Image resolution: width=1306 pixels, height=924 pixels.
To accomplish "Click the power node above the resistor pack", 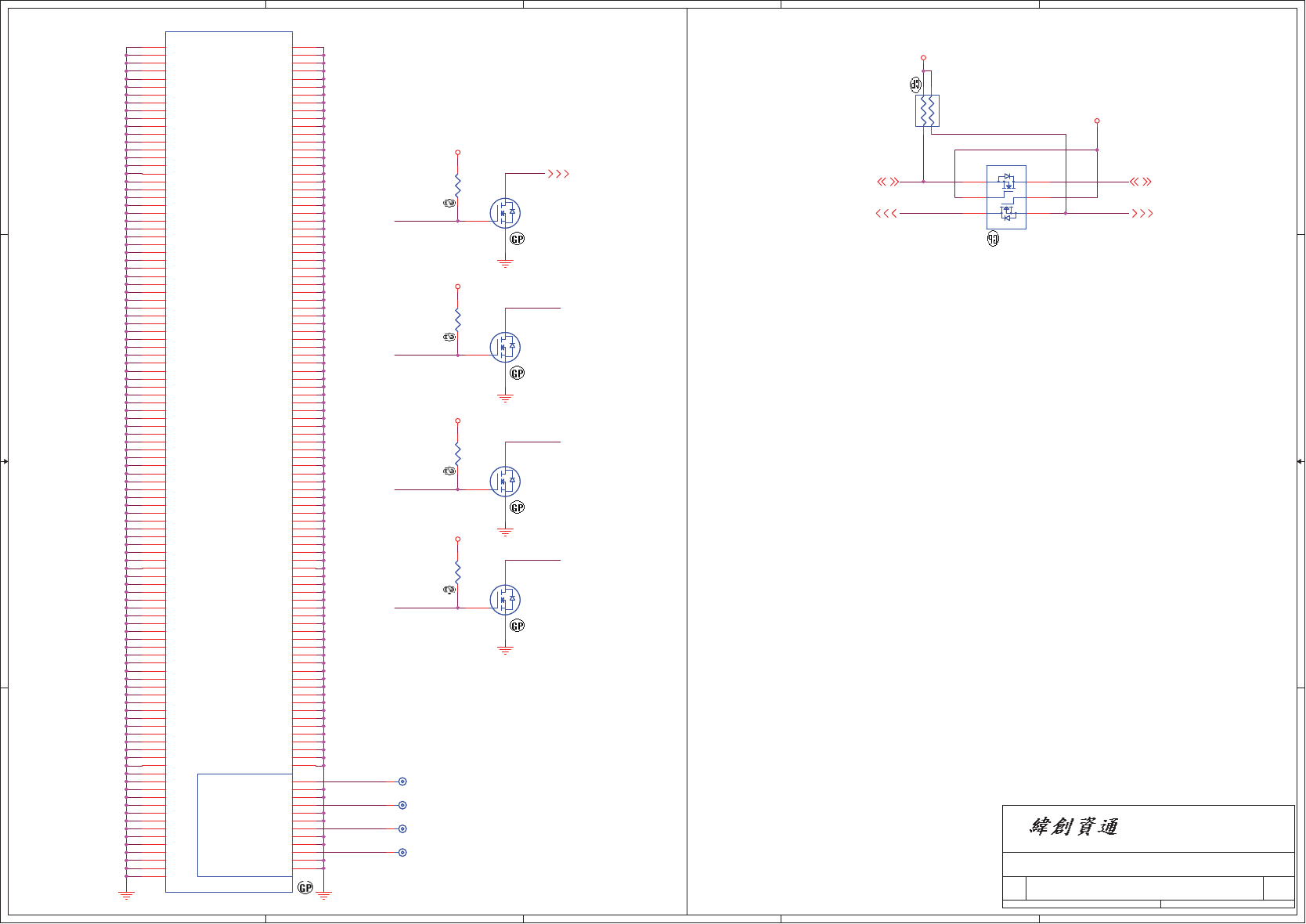I will click(x=924, y=58).
